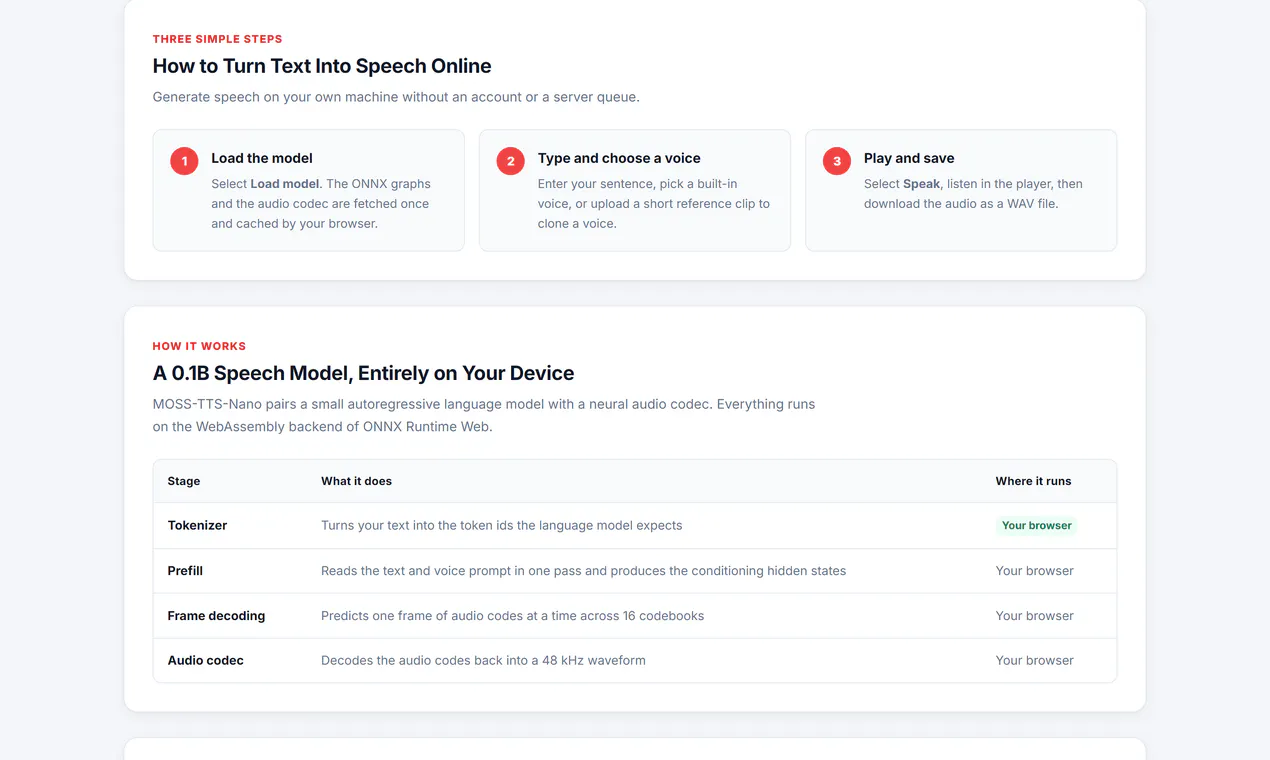Click the bold 'Load model' text in step one

pos(285,184)
